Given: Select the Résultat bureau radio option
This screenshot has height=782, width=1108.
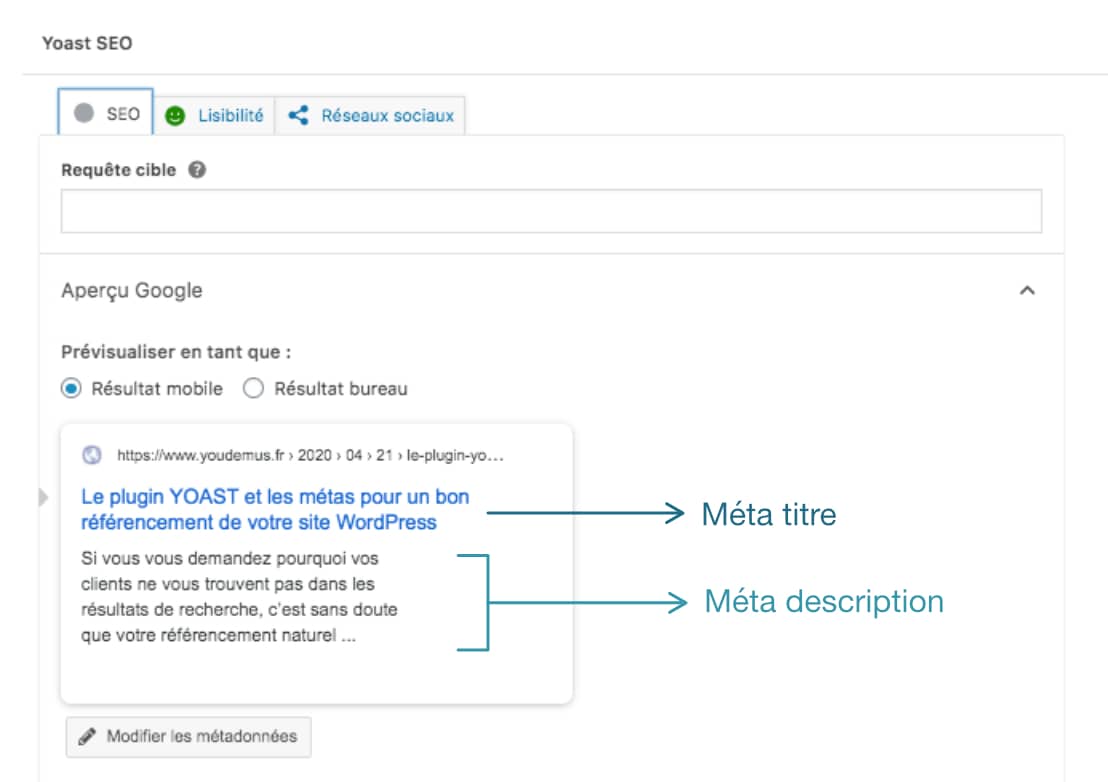Looking at the screenshot, I should 254,389.
